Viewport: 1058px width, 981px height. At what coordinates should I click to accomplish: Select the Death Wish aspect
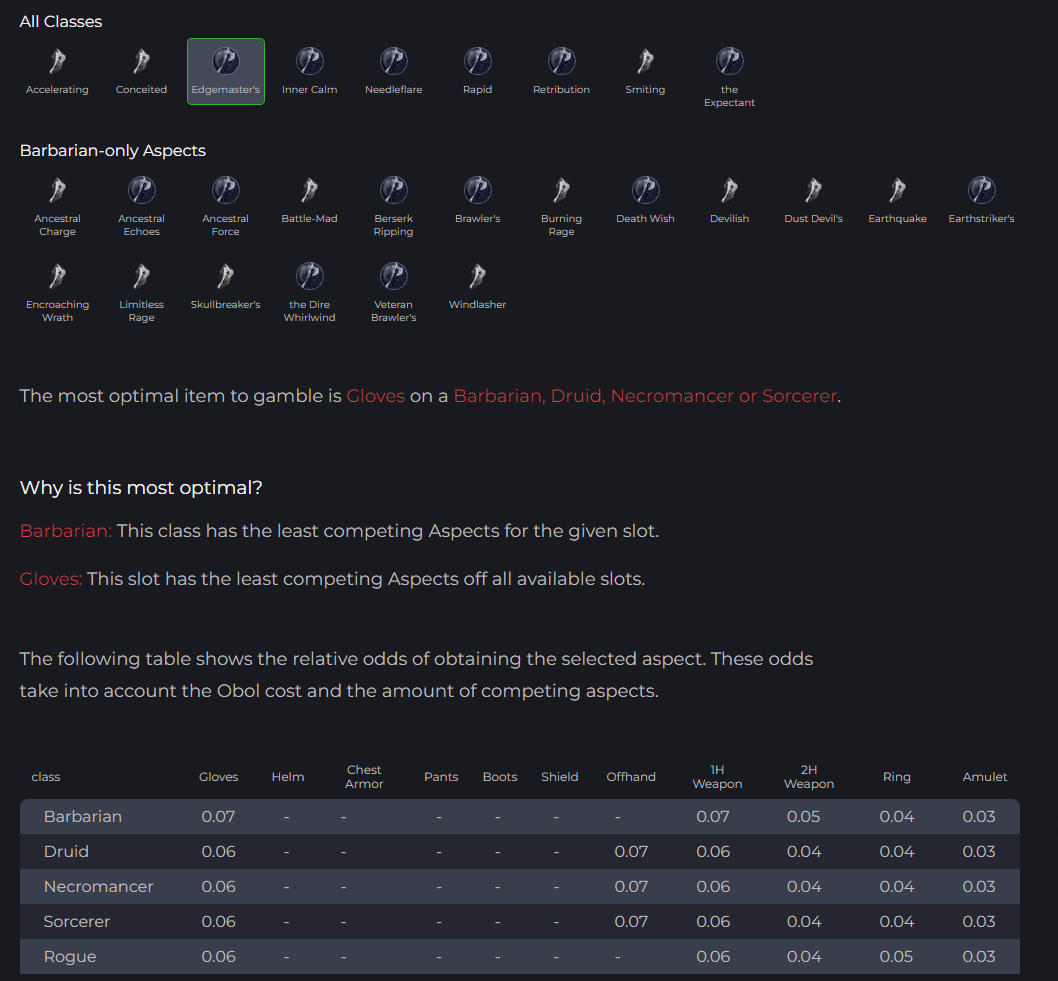tap(646, 190)
